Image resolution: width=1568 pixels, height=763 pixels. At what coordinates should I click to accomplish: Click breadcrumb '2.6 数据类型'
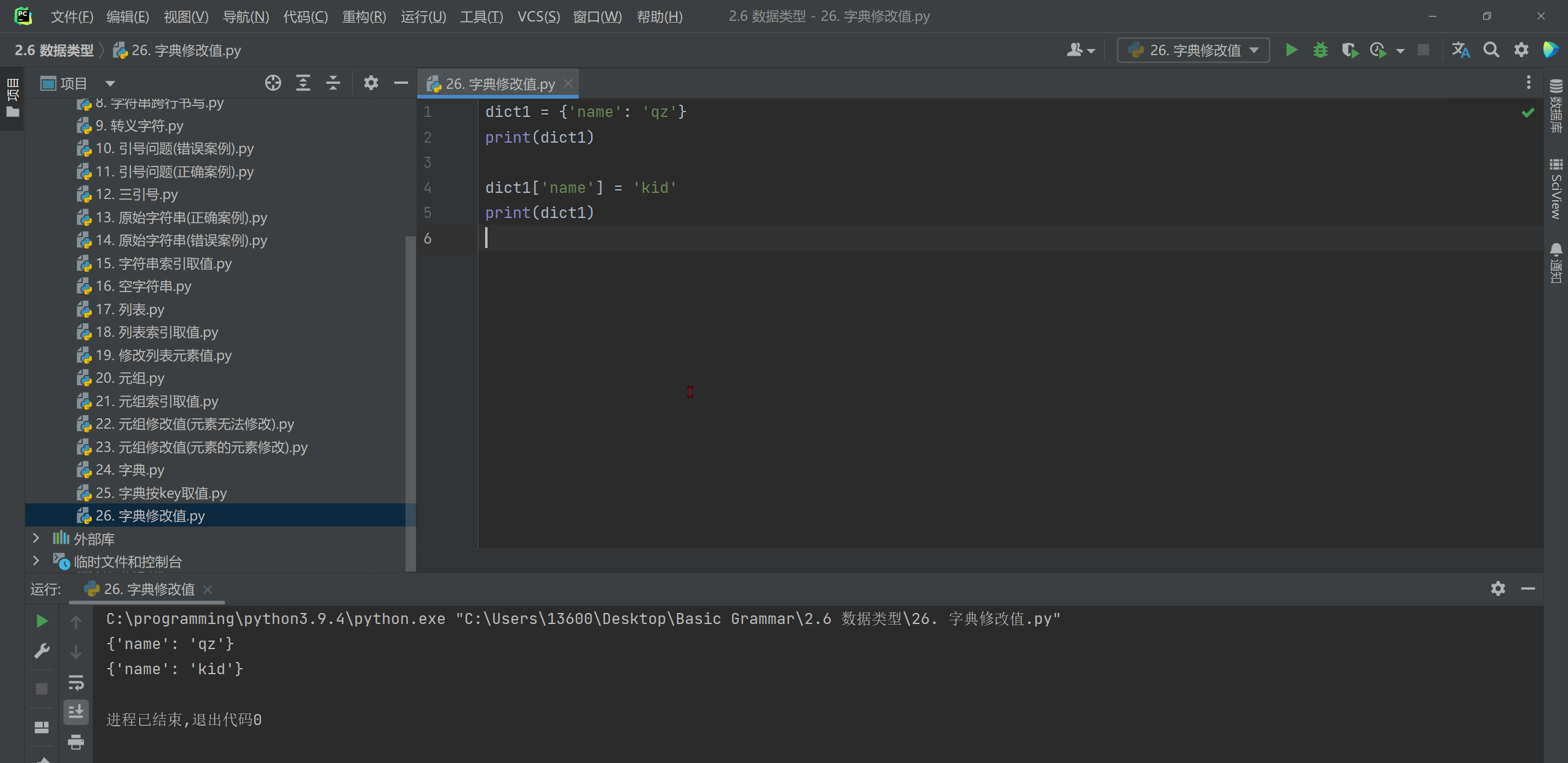point(54,50)
